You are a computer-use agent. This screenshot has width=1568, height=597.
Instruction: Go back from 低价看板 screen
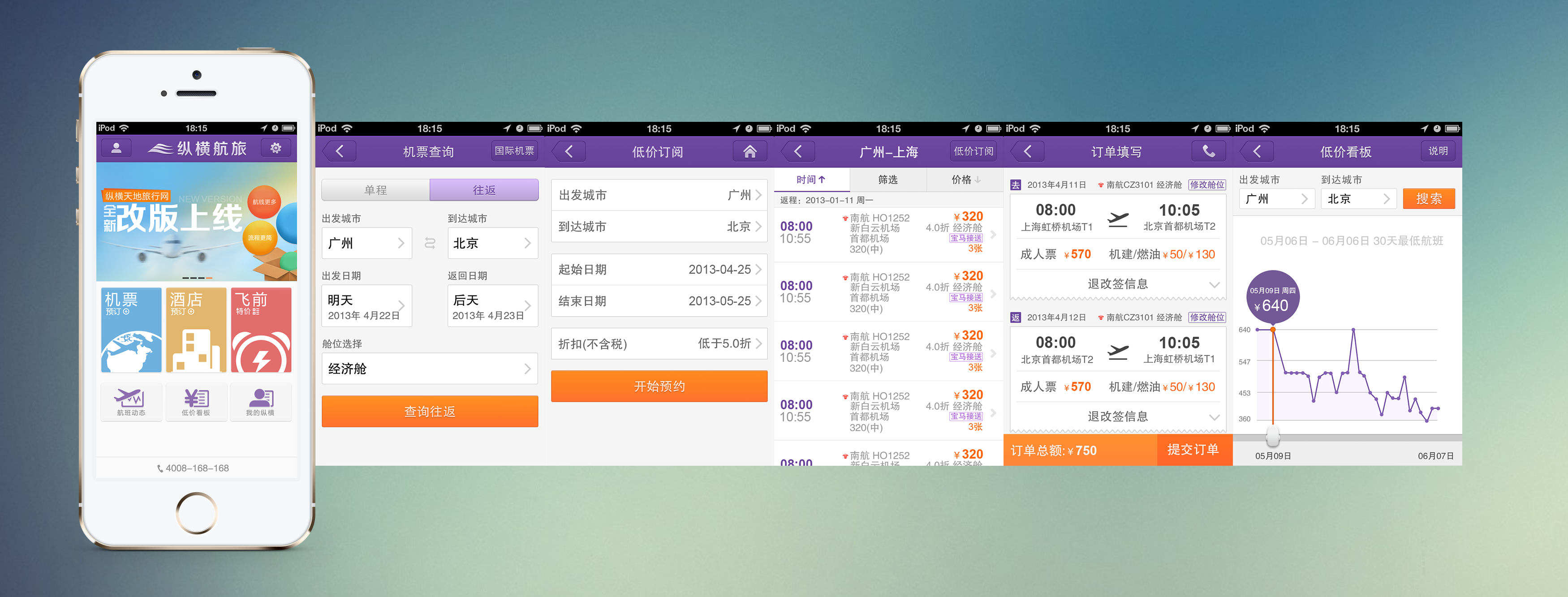1258,151
